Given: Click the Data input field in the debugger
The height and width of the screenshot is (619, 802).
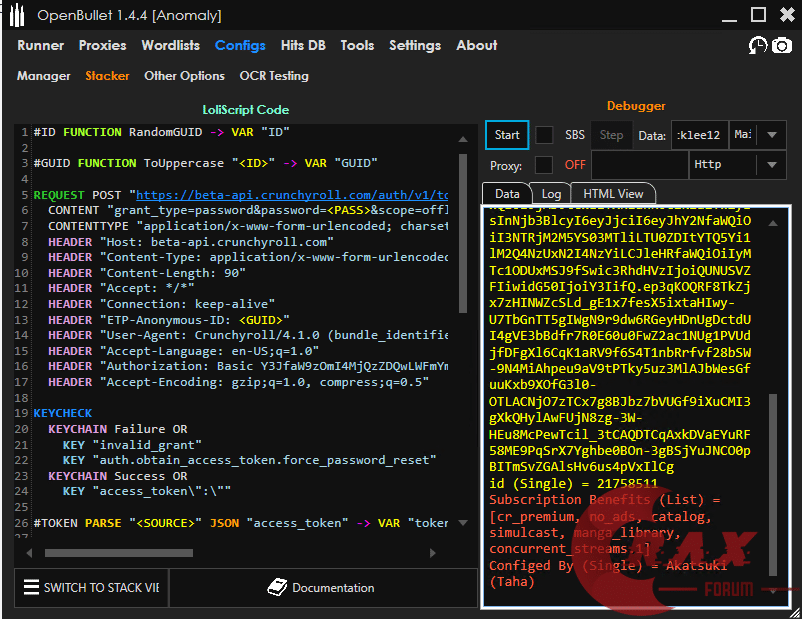Looking at the screenshot, I should pyautogui.click(x=700, y=135).
